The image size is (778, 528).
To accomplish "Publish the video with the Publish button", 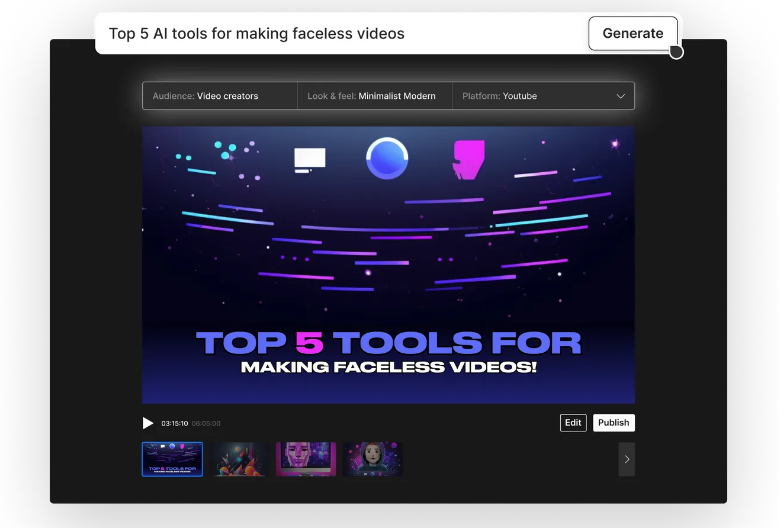I will [x=613, y=423].
